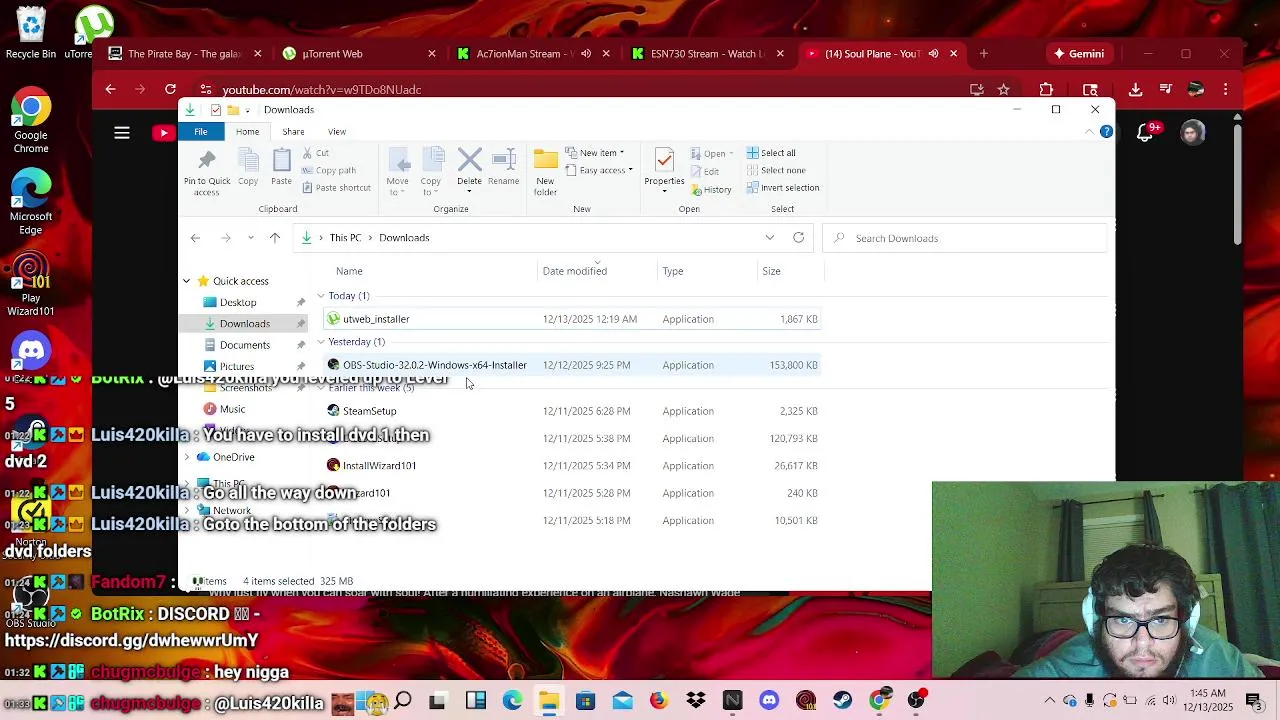Click Edit in the Open group
Image resolution: width=1280 pixels, height=720 pixels.
coord(705,171)
